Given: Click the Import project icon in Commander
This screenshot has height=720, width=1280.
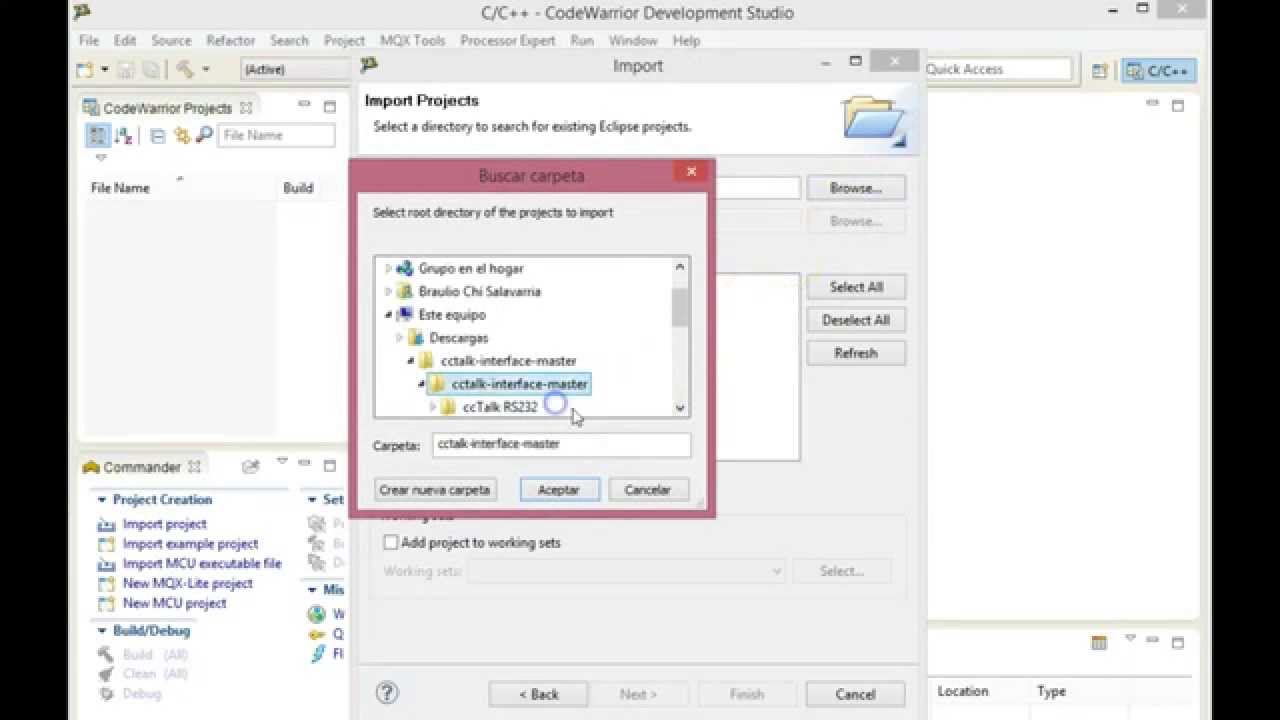Looking at the screenshot, I should point(106,524).
